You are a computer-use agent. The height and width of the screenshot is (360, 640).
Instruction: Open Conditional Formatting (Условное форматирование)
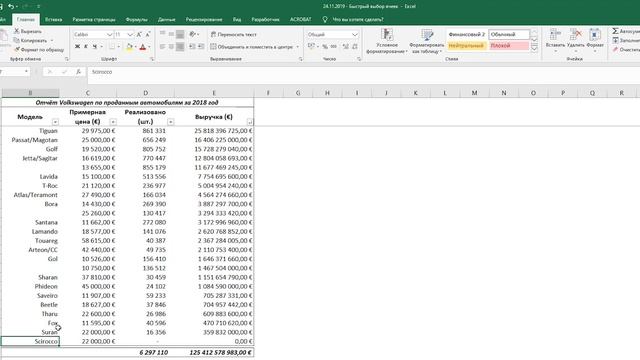(x=387, y=41)
